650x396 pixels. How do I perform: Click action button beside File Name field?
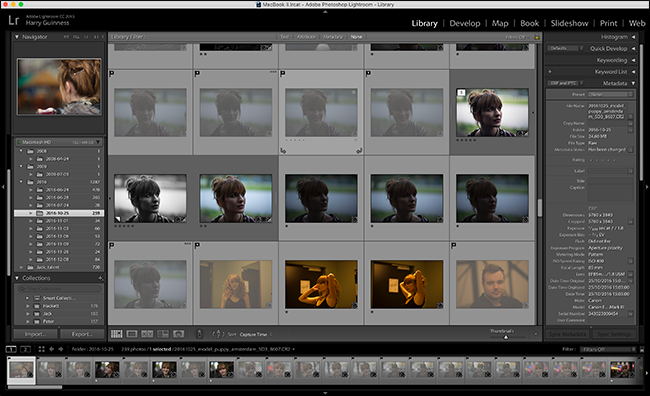(631, 117)
